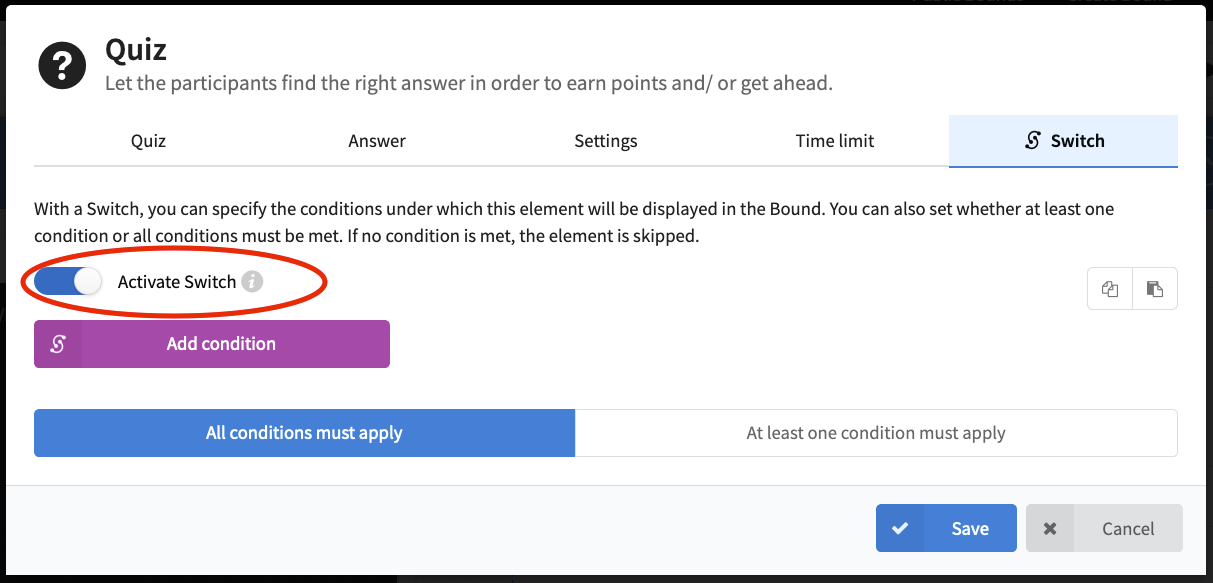The width and height of the screenshot is (1213, 583).
Task: Open the Answer tab
Action: 377,141
